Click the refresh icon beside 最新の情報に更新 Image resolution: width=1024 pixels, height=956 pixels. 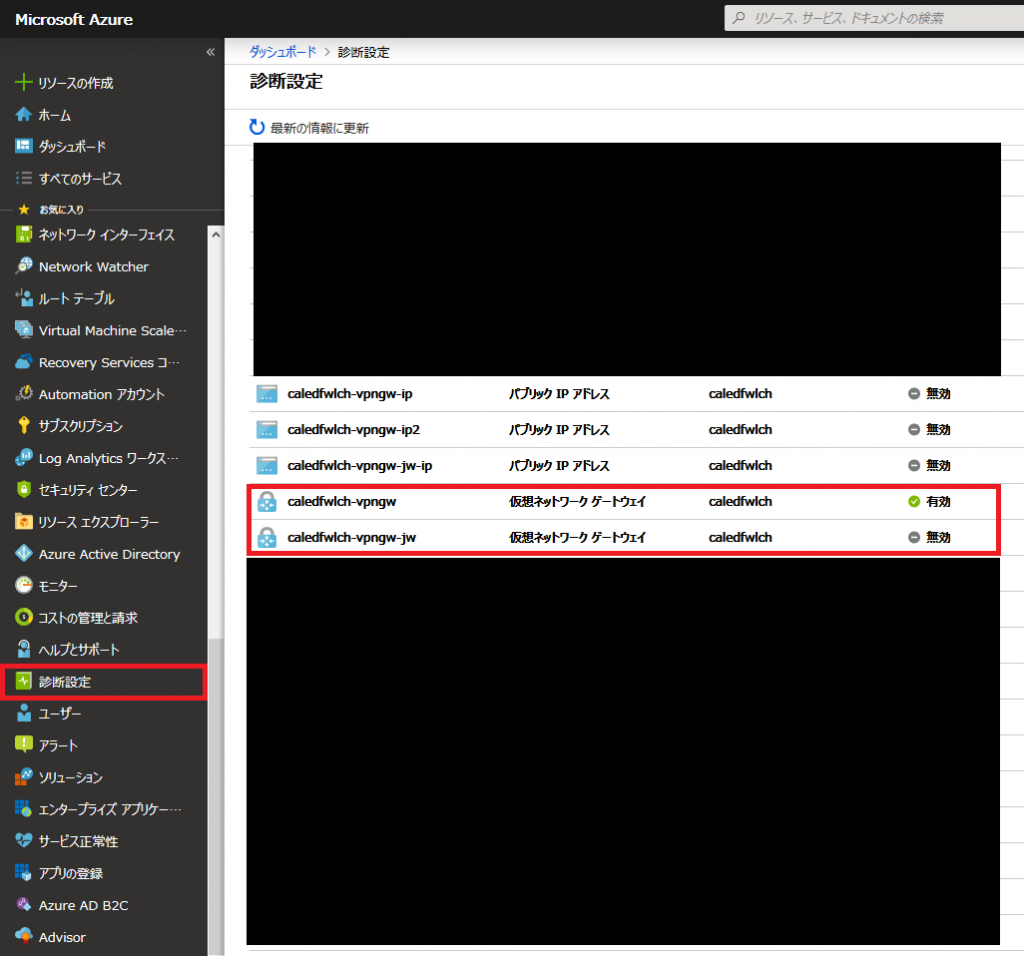tap(257, 127)
